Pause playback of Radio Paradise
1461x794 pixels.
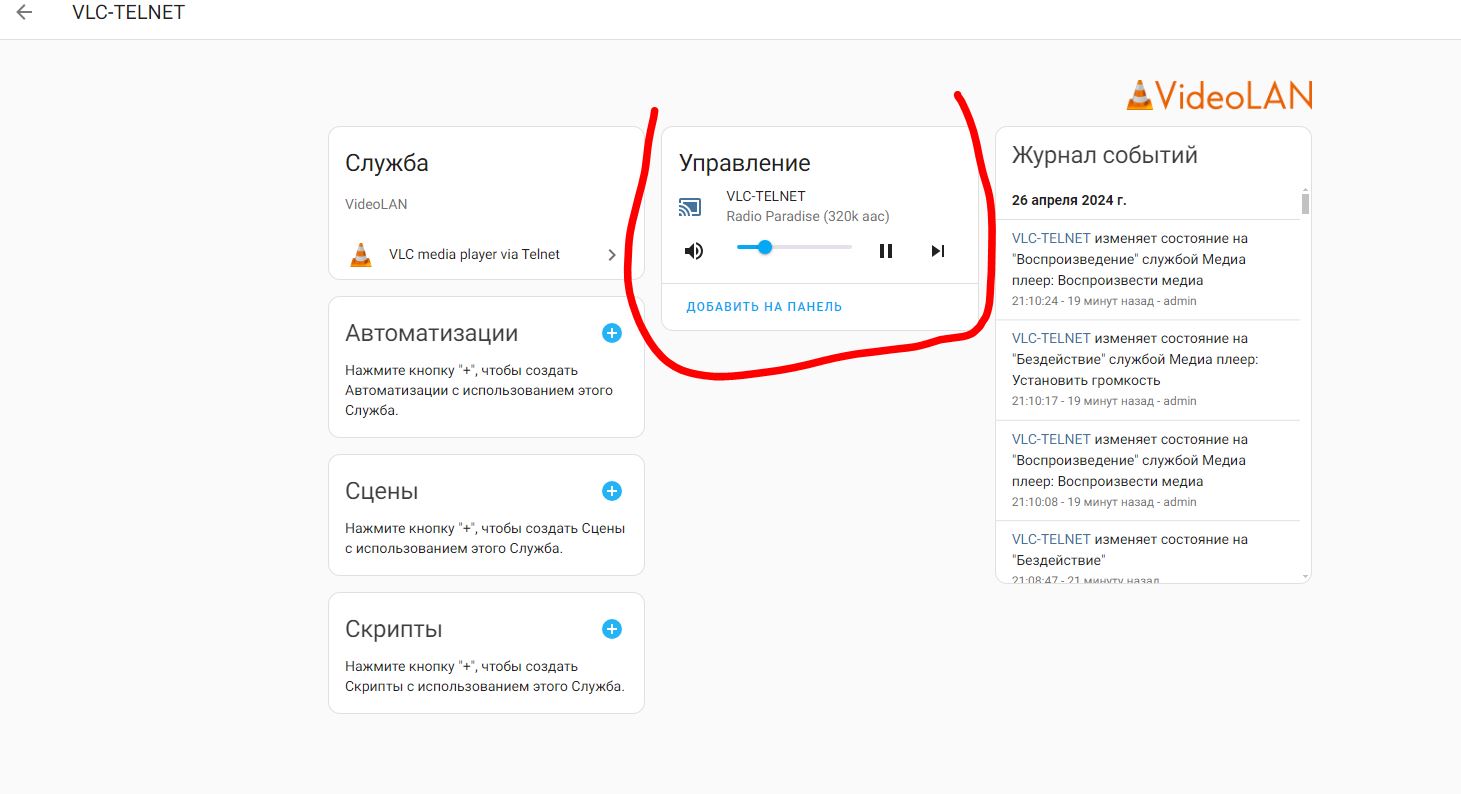tap(886, 251)
